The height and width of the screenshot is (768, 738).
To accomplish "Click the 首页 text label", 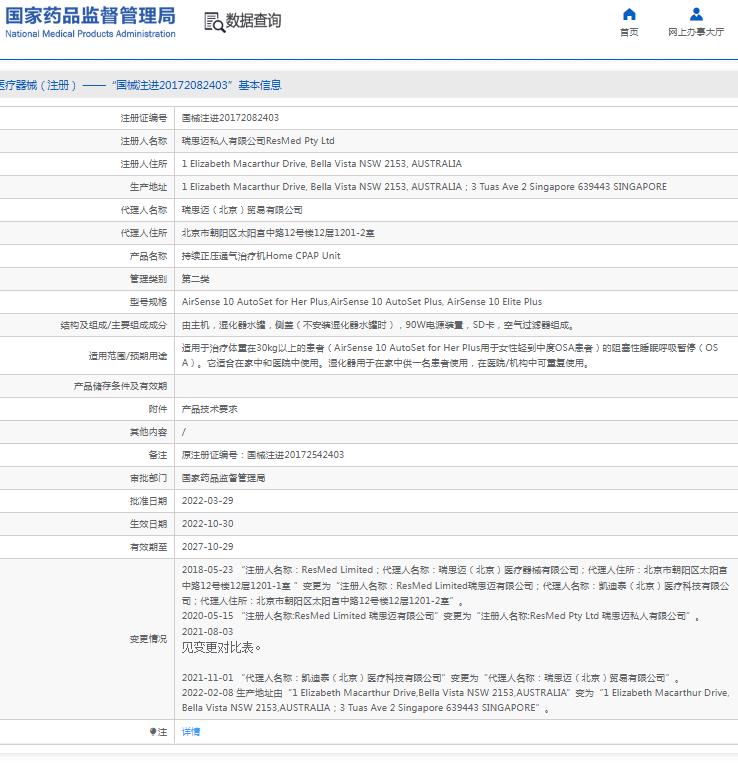I will click(629, 32).
